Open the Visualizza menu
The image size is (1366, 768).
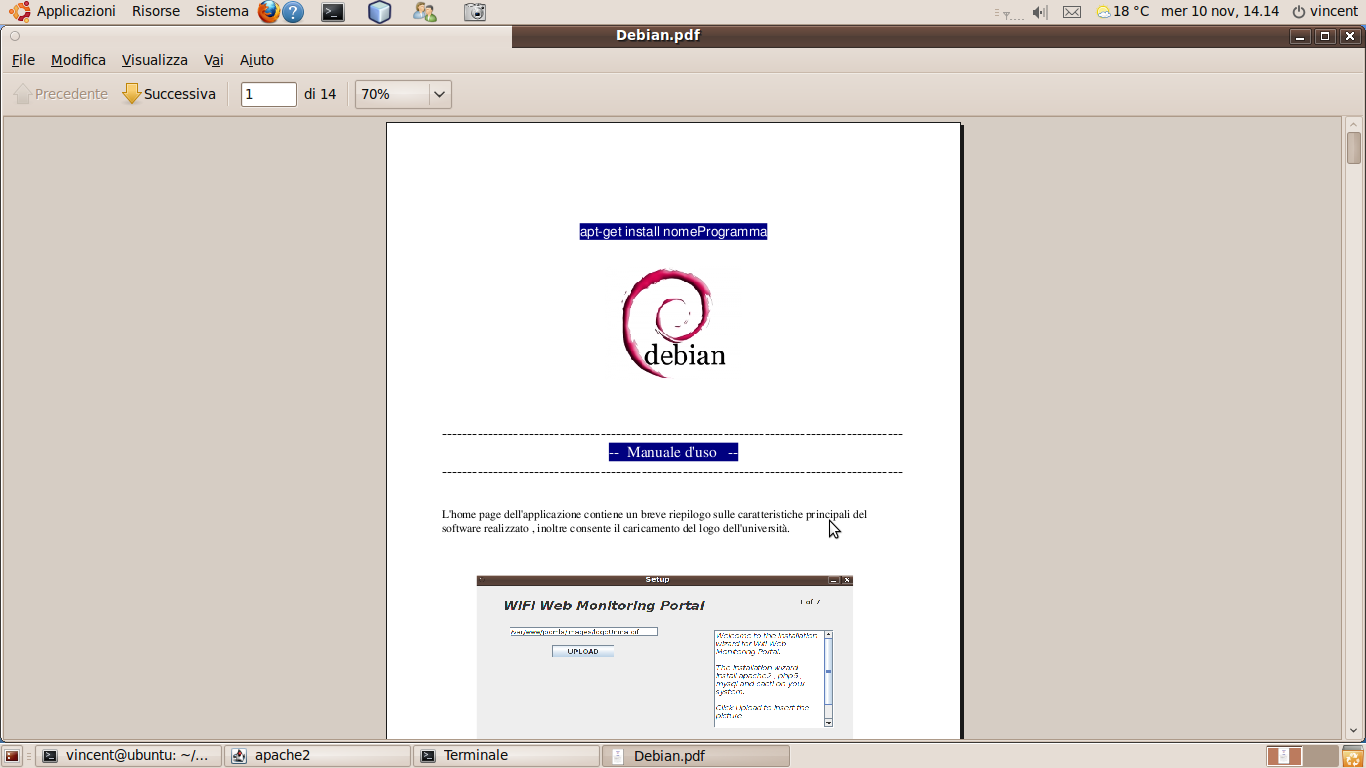(155, 60)
